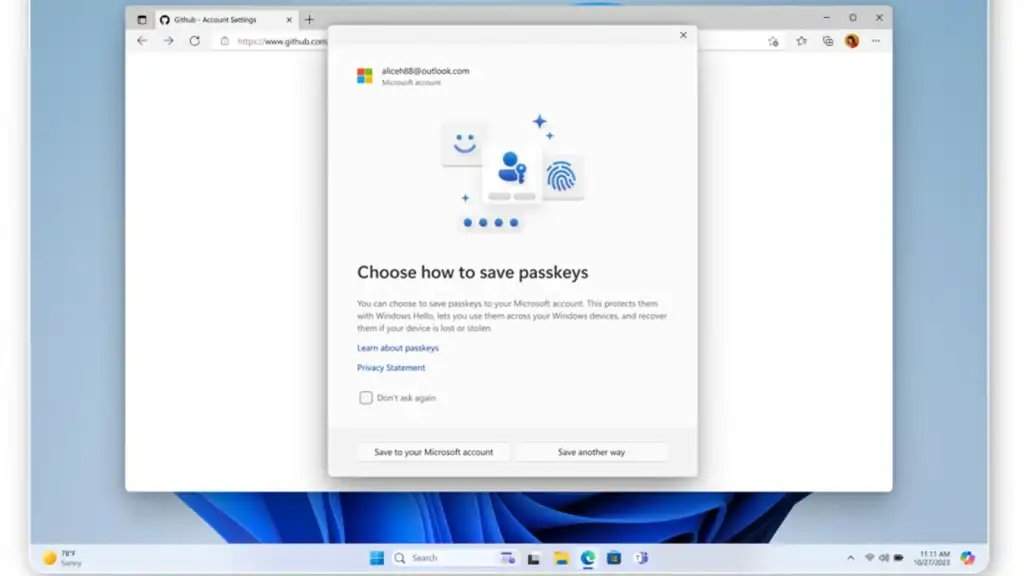Image resolution: width=1024 pixels, height=576 pixels.
Task: Maximize the Edge browser window
Action: pyautogui.click(x=853, y=18)
